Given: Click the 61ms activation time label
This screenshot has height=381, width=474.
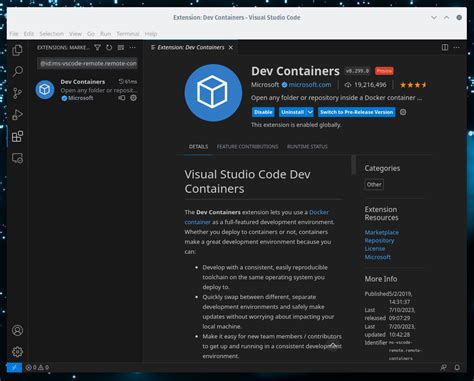Looking at the screenshot, I should pyautogui.click(x=128, y=82).
